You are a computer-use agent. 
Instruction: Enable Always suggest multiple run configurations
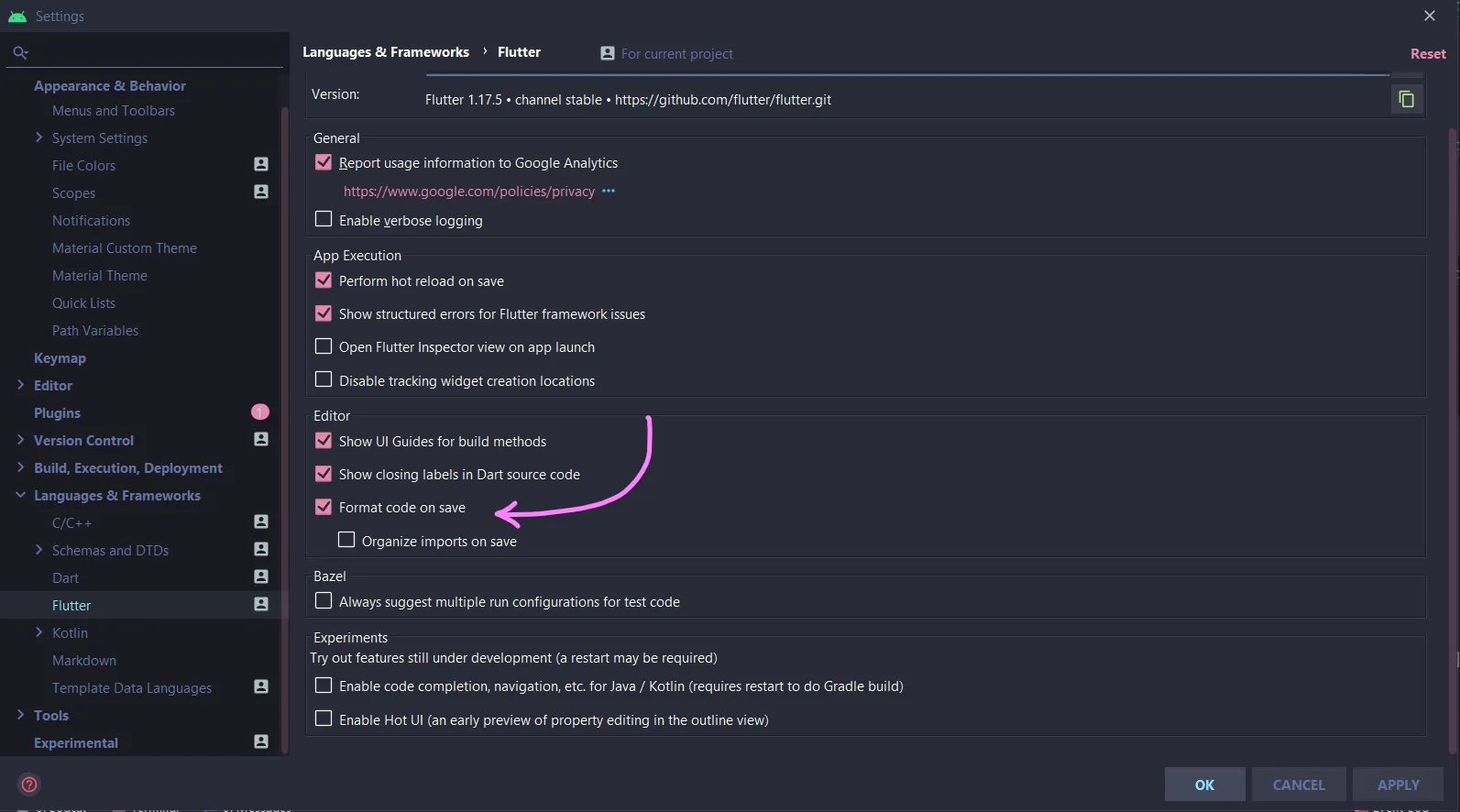coord(324,600)
